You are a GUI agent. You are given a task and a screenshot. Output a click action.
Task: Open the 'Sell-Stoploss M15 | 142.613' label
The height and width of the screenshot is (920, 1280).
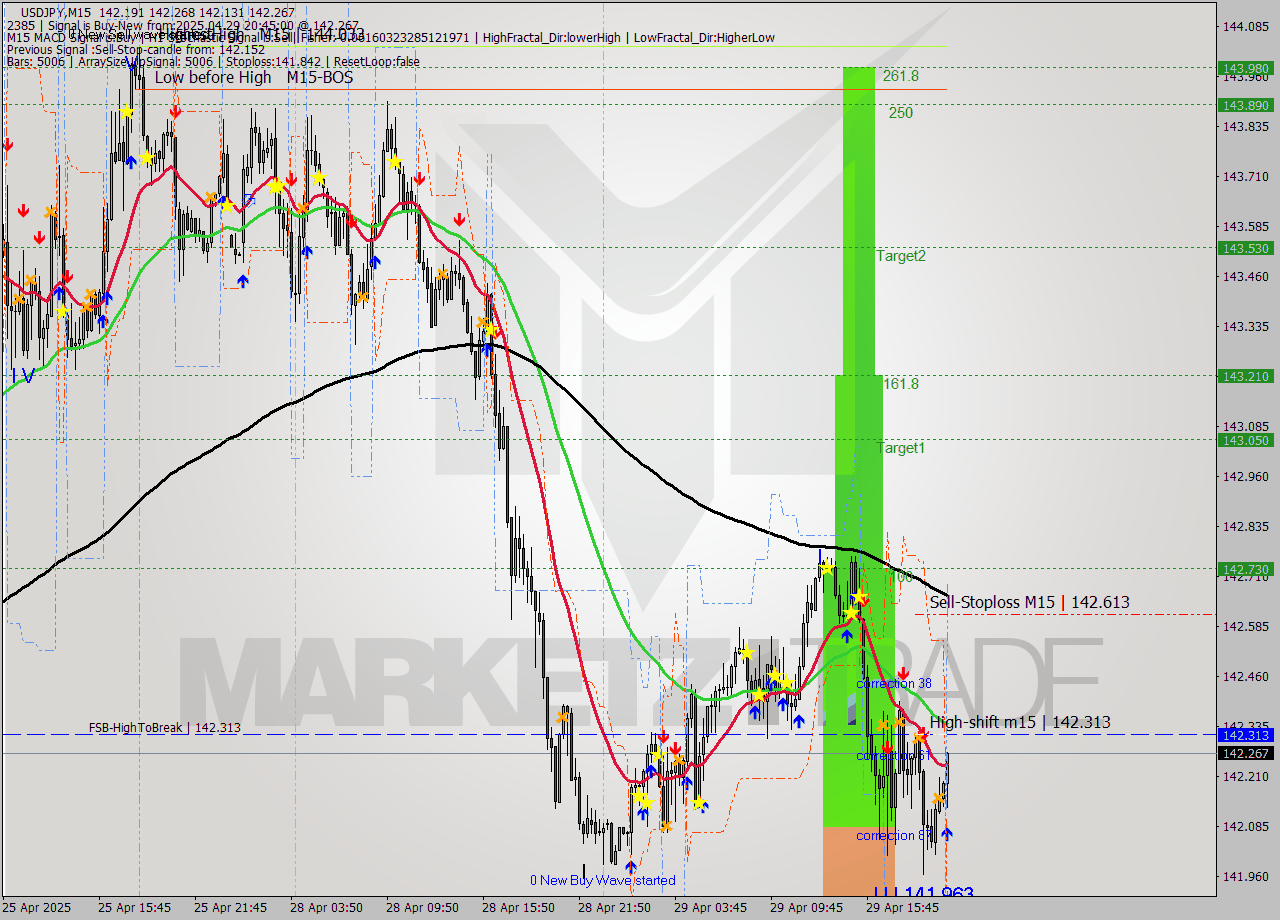point(1030,603)
